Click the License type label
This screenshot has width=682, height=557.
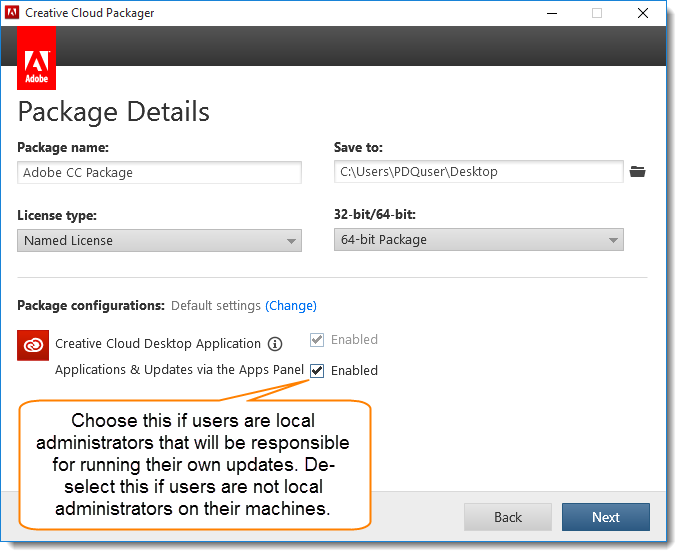(57, 215)
